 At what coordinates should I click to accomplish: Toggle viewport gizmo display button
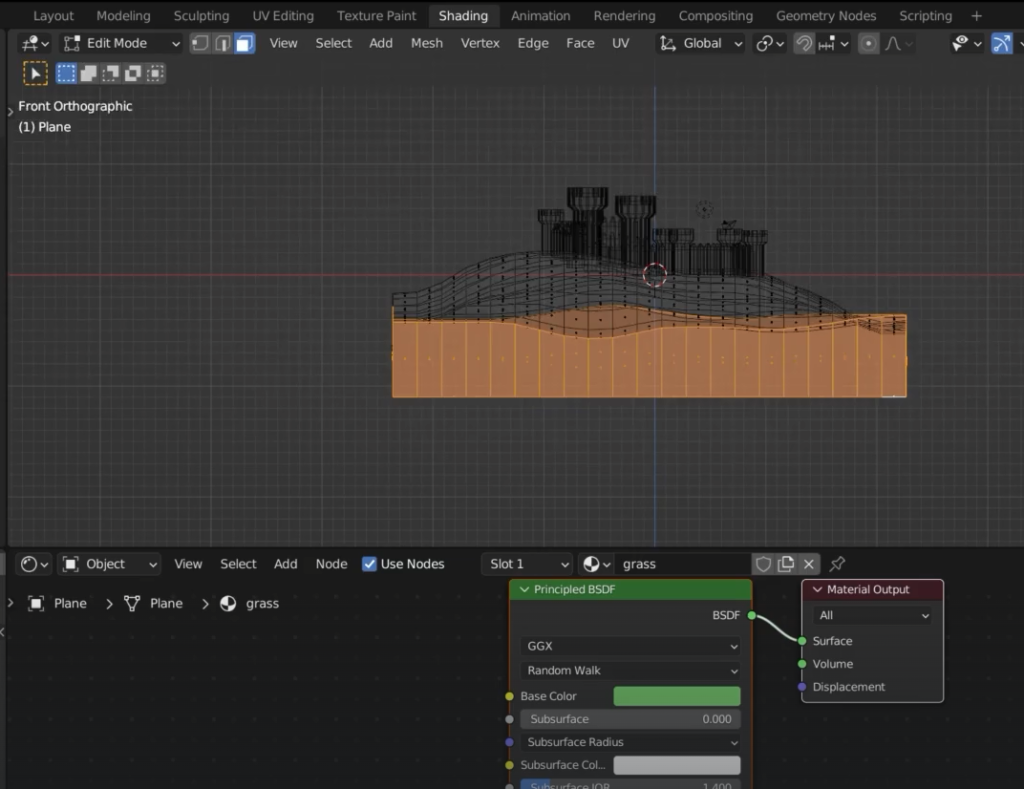[x=1001, y=43]
